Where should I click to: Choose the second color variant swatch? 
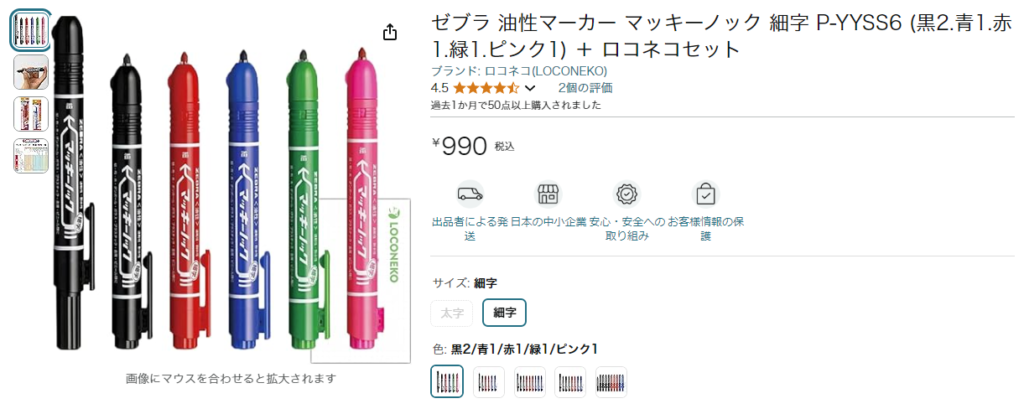click(489, 381)
